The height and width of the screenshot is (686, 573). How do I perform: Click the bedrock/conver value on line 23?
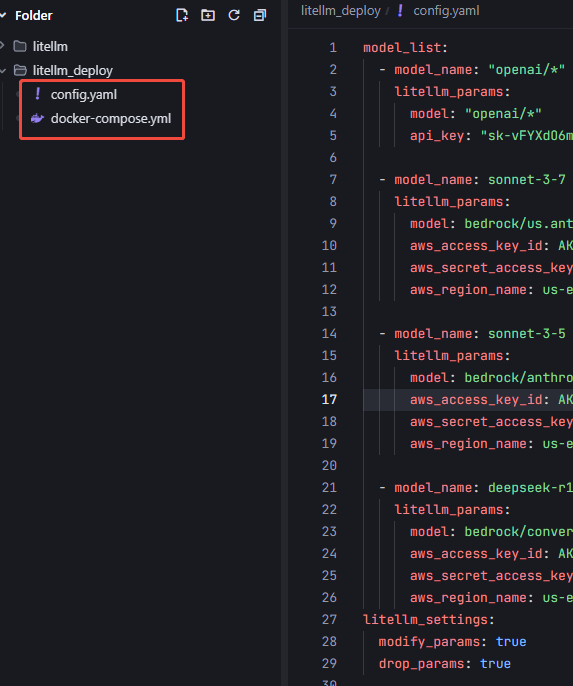pos(518,532)
